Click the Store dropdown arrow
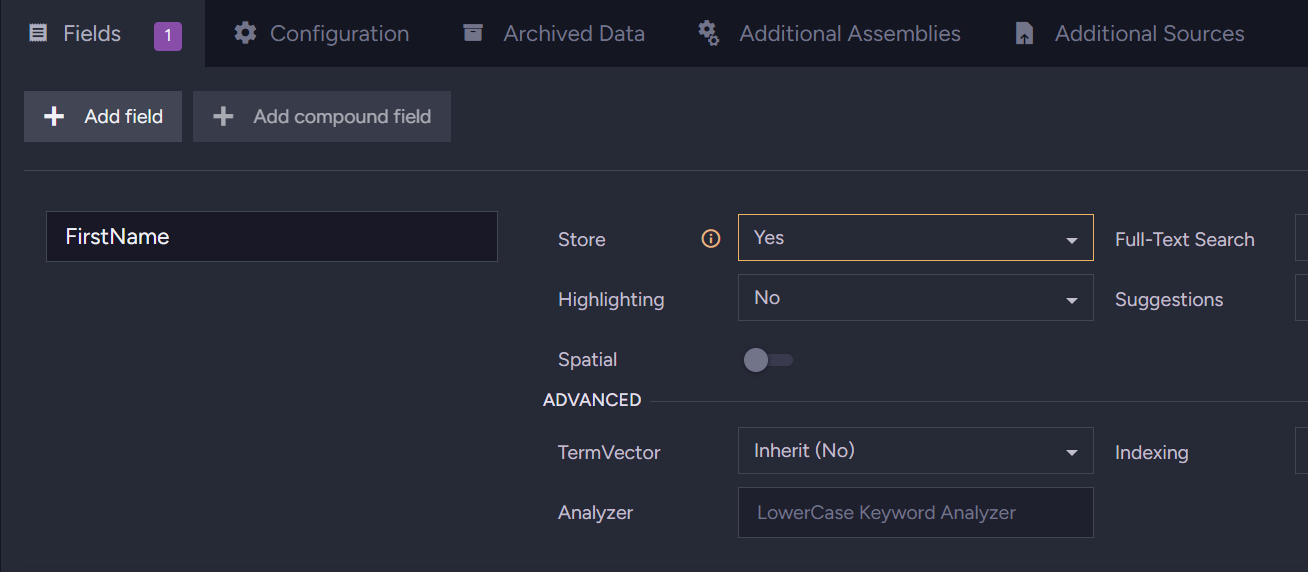 click(1072, 241)
